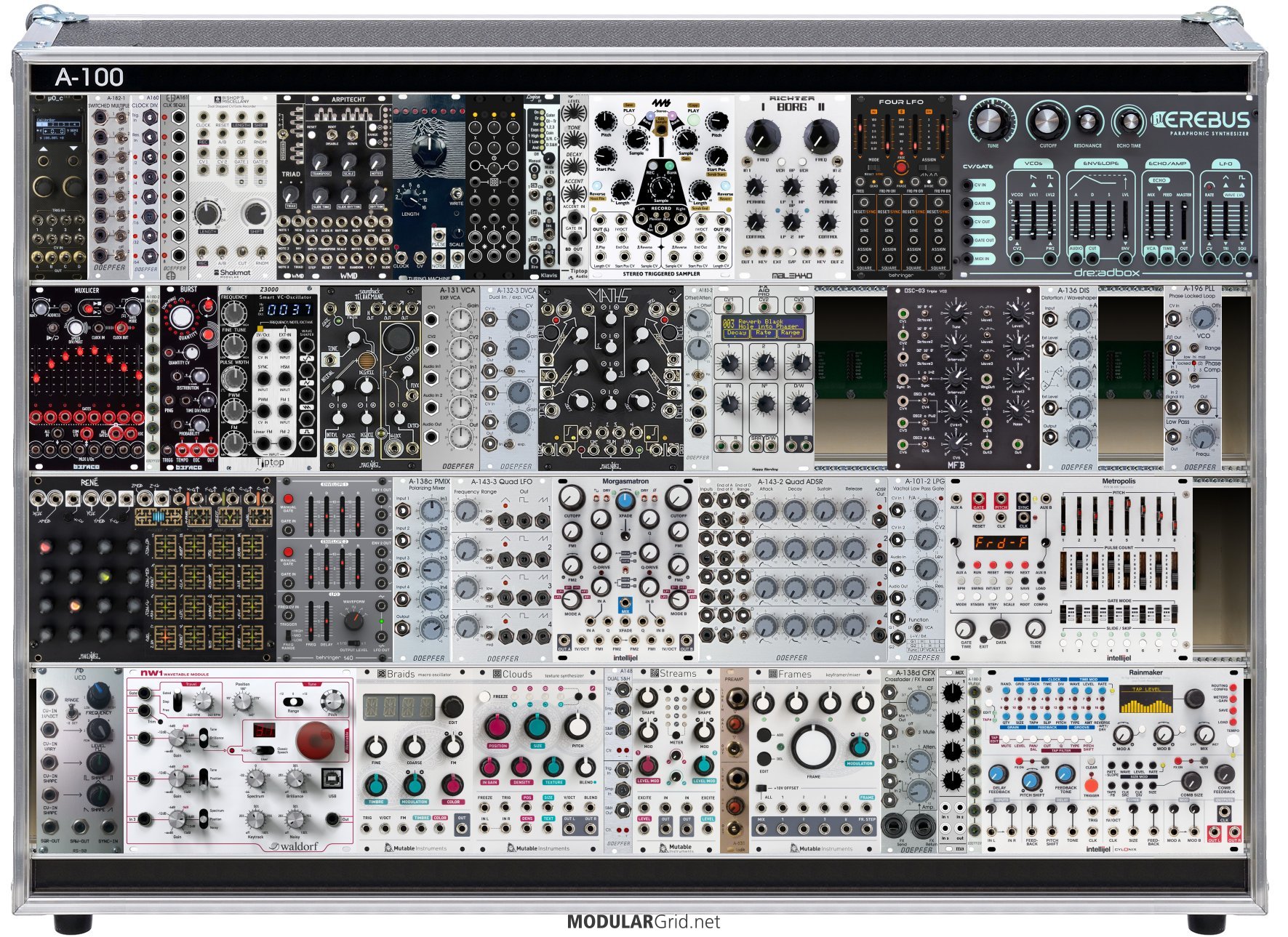Click the Frames MIX output jack

pyautogui.click(x=761, y=829)
